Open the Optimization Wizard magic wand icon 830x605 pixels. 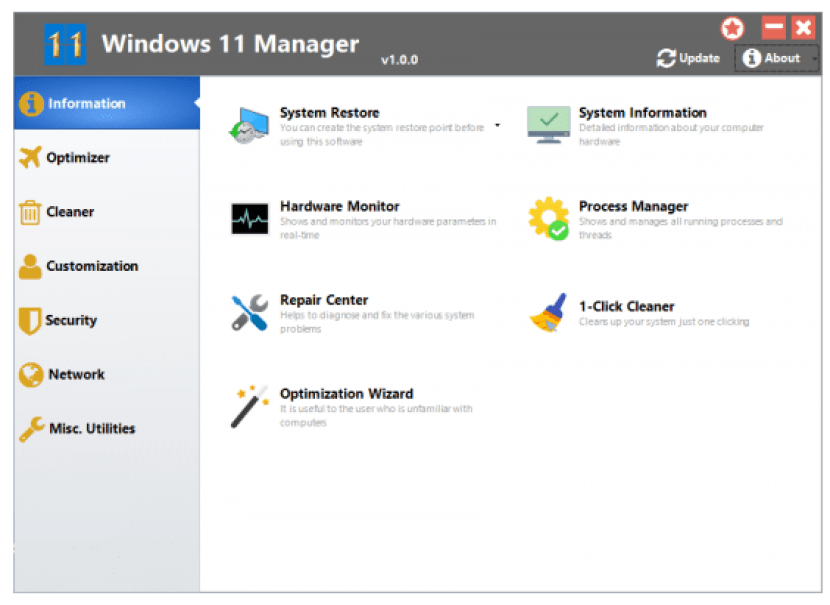(249, 406)
